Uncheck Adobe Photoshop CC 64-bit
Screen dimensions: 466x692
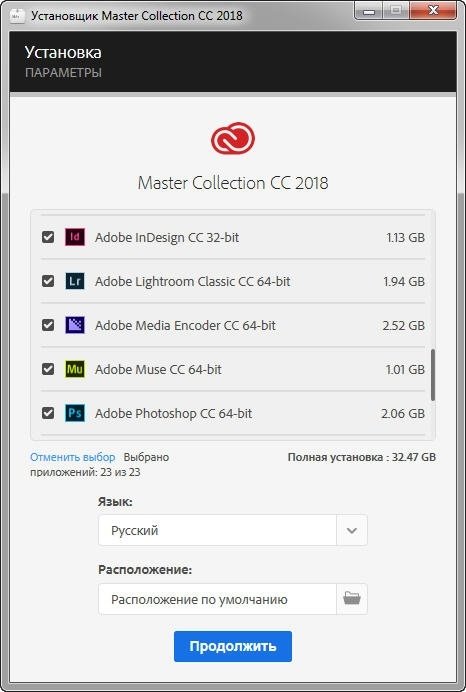pos(48,413)
